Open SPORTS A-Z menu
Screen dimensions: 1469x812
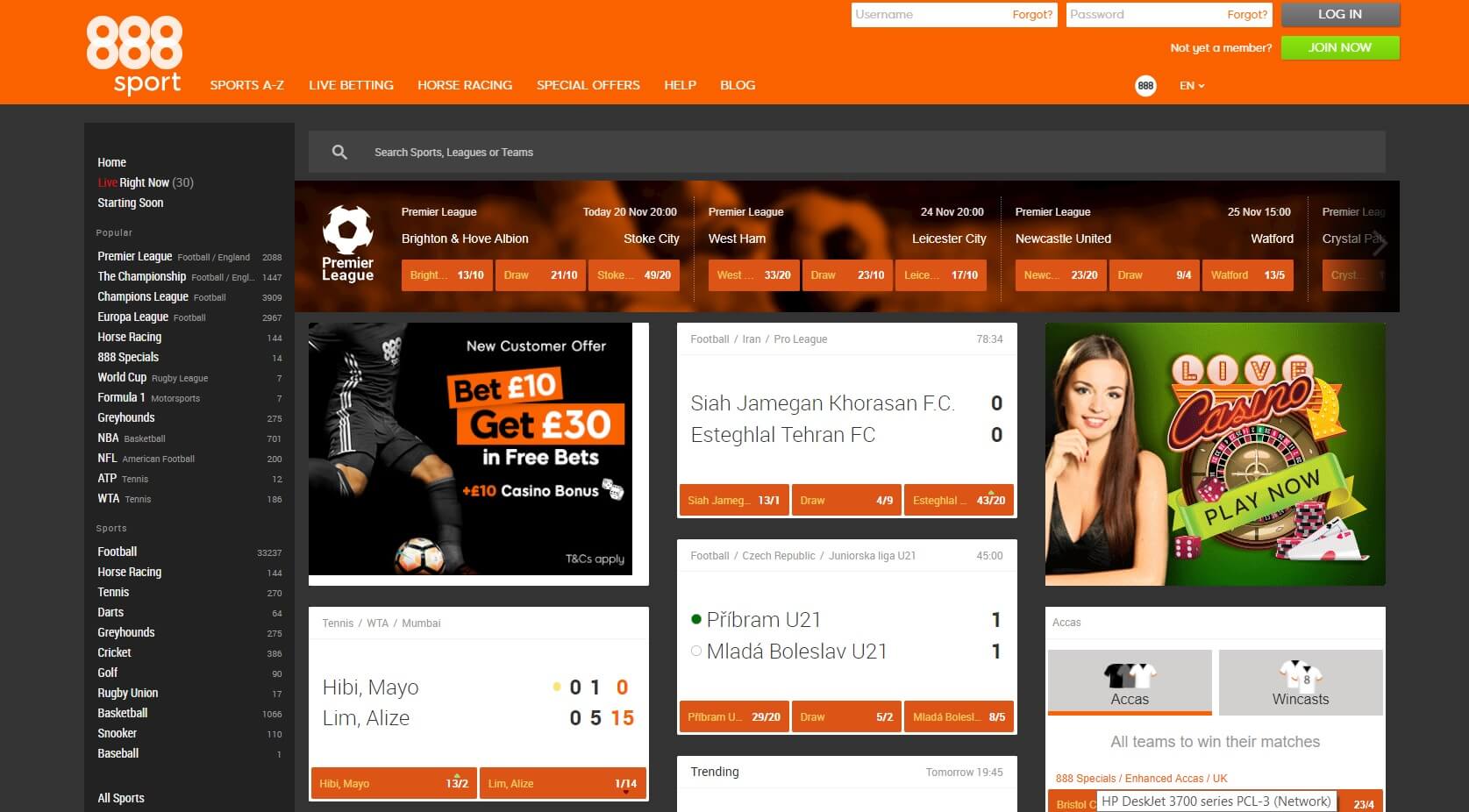coord(247,85)
